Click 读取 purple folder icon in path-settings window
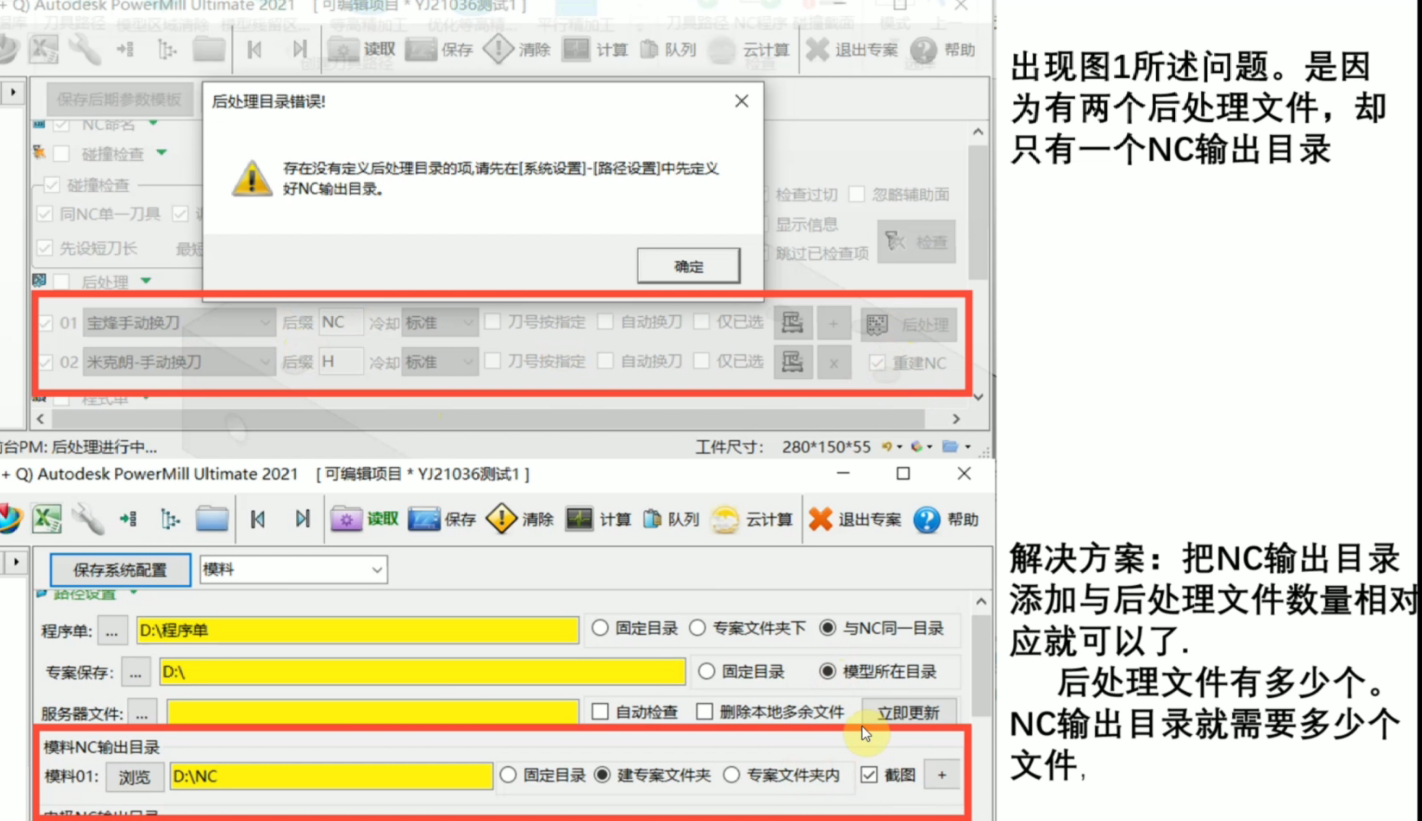This screenshot has height=821, width=1422. pyautogui.click(x=346, y=519)
